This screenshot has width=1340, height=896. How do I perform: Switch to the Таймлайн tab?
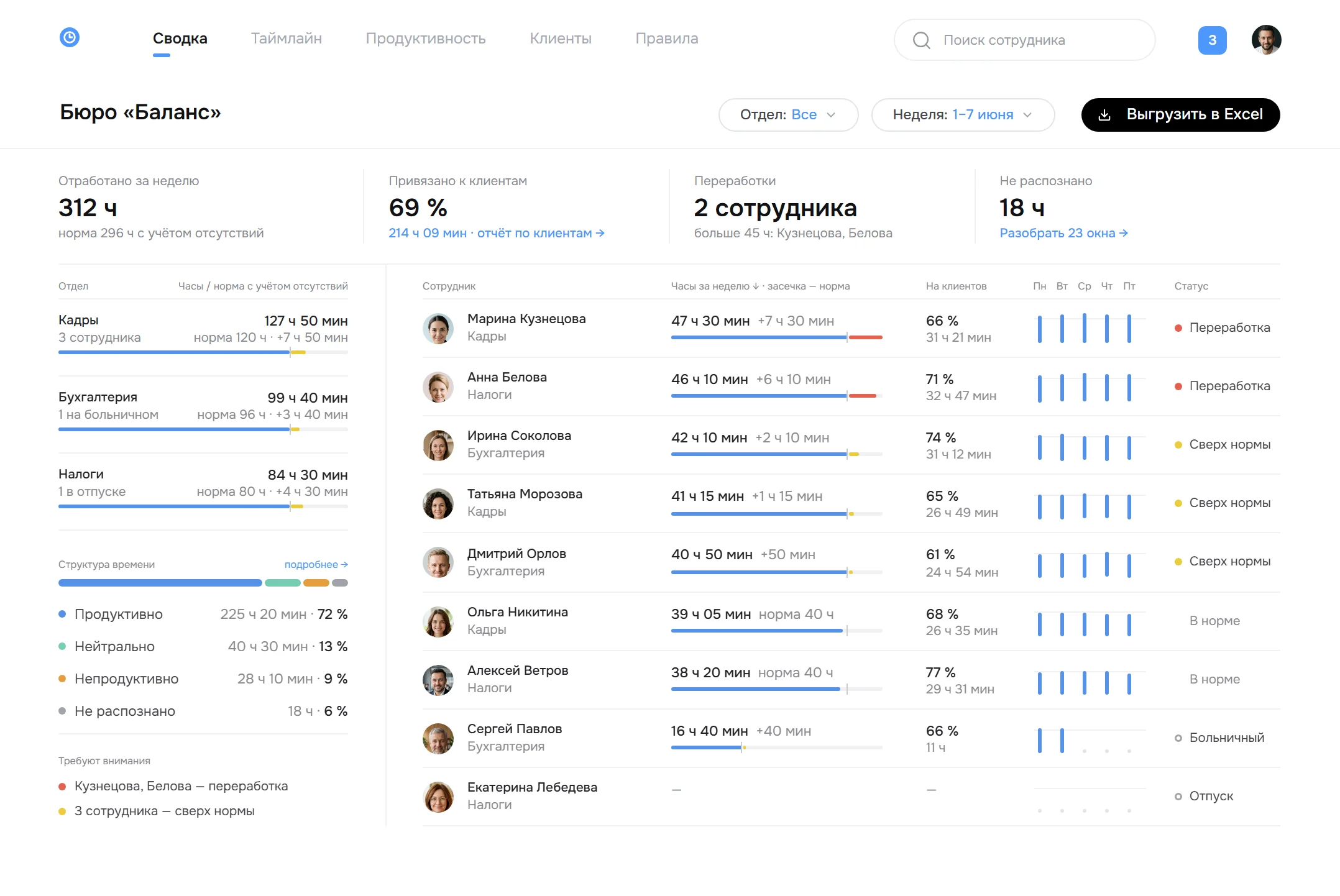click(x=287, y=39)
